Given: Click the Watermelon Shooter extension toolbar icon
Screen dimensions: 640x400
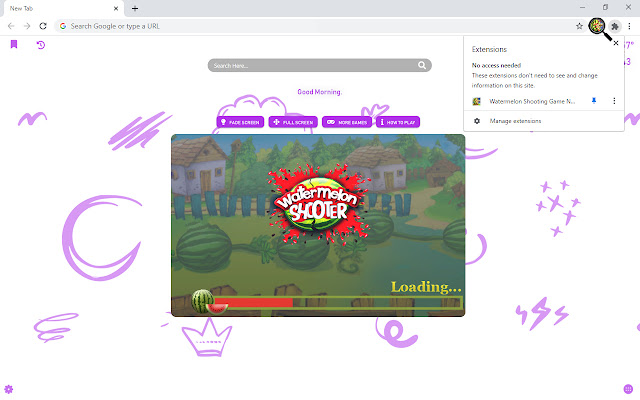Looking at the screenshot, I should point(597,26).
